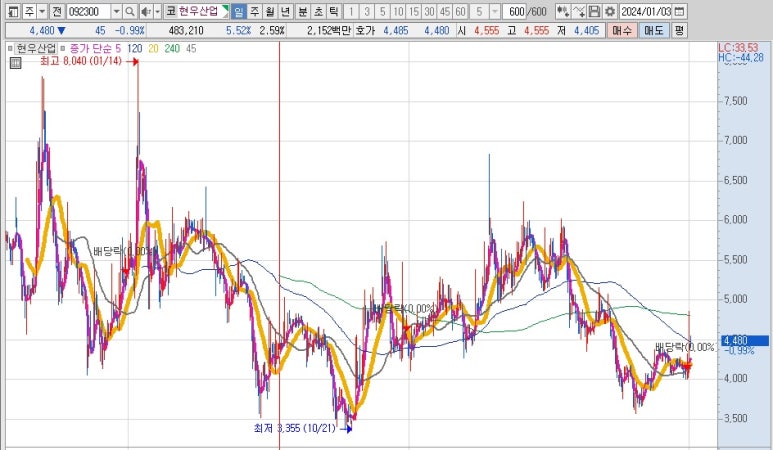The width and height of the screenshot is (773, 450).
Task: Switch to 주 weekly chart period
Action: (254, 11)
